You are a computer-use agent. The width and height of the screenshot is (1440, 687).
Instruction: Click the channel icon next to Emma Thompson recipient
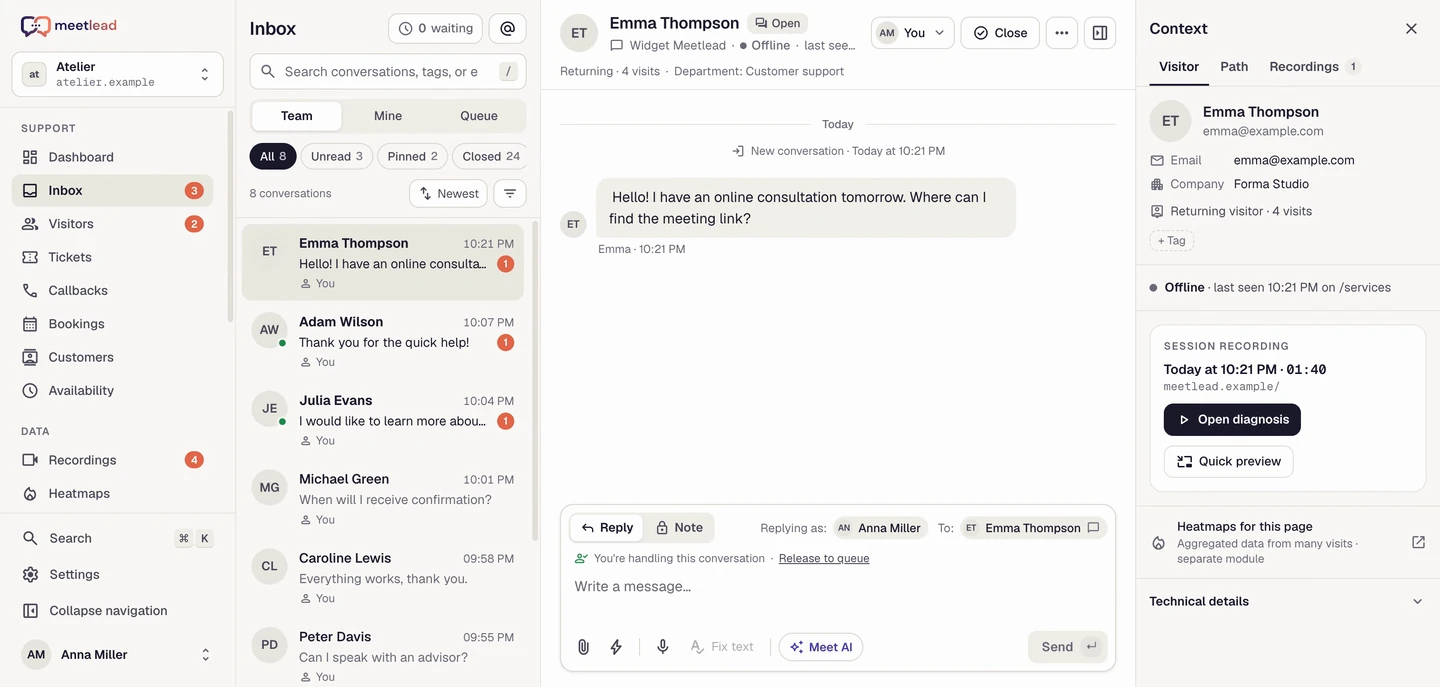[x=1093, y=528]
